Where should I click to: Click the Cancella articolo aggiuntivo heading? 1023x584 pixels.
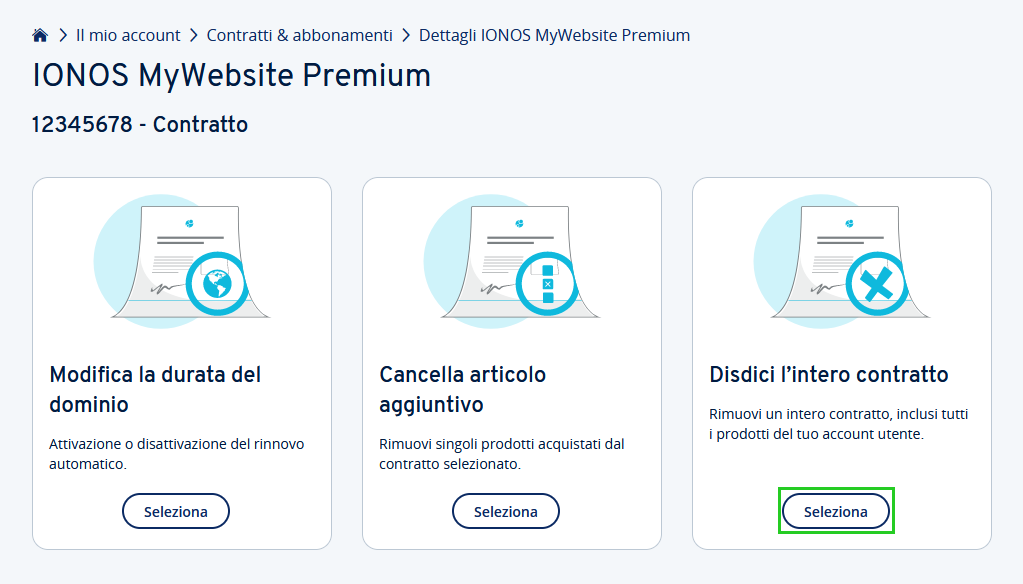click(x=463, y=390)
